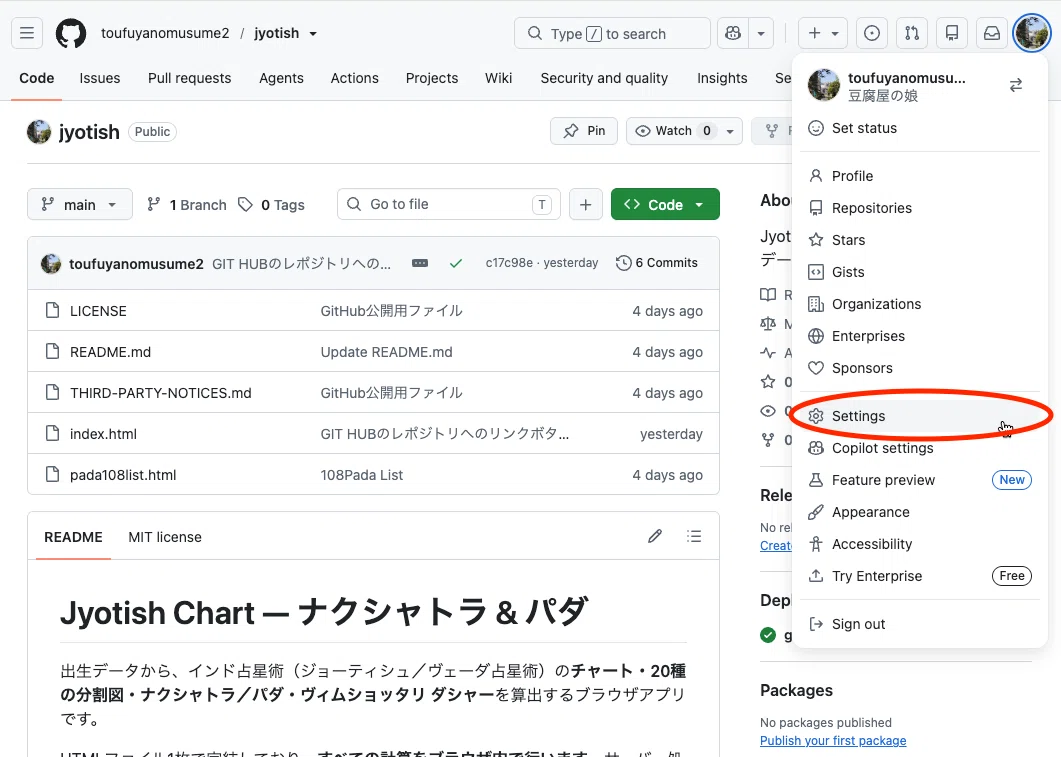Open the README outline list icon
The width and height of the screenshot is (1061, 757).
point(694,536)
